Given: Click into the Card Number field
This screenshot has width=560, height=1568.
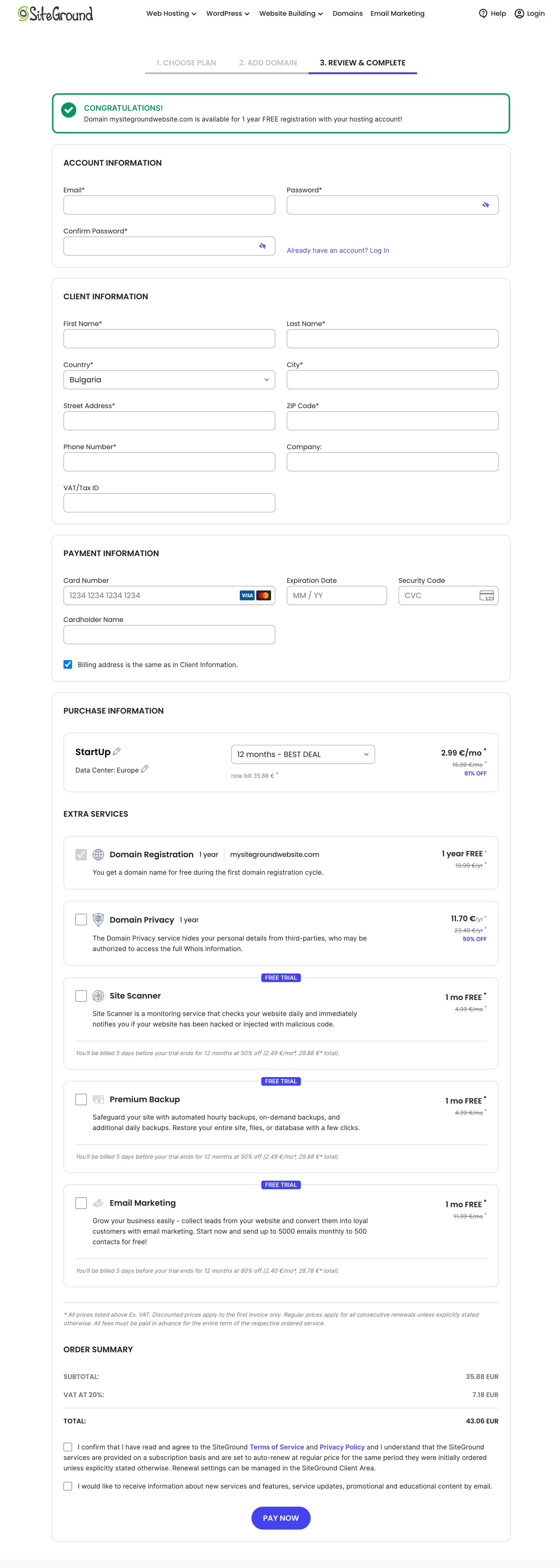Looking at the screenshot, I should 169,595.
